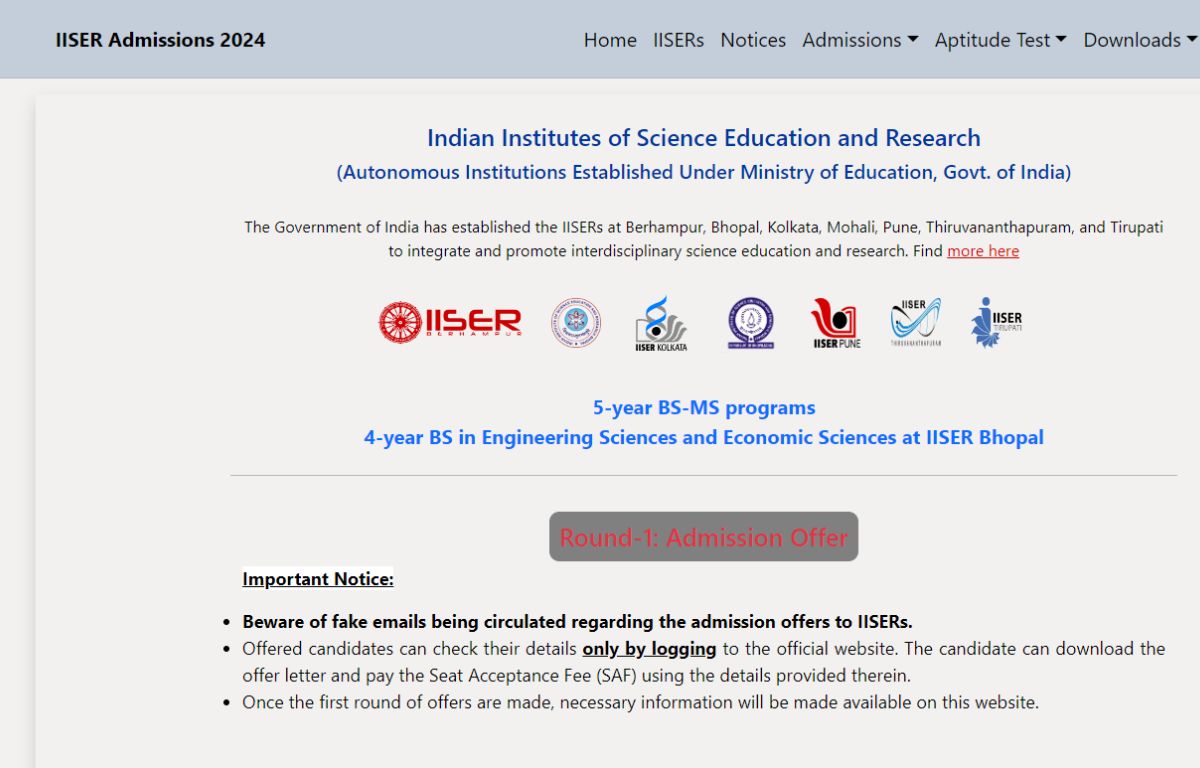Click the Round-1: Admission Offer button
The height and width of the screenshot is (768, 1200).
tap(703, 537)
